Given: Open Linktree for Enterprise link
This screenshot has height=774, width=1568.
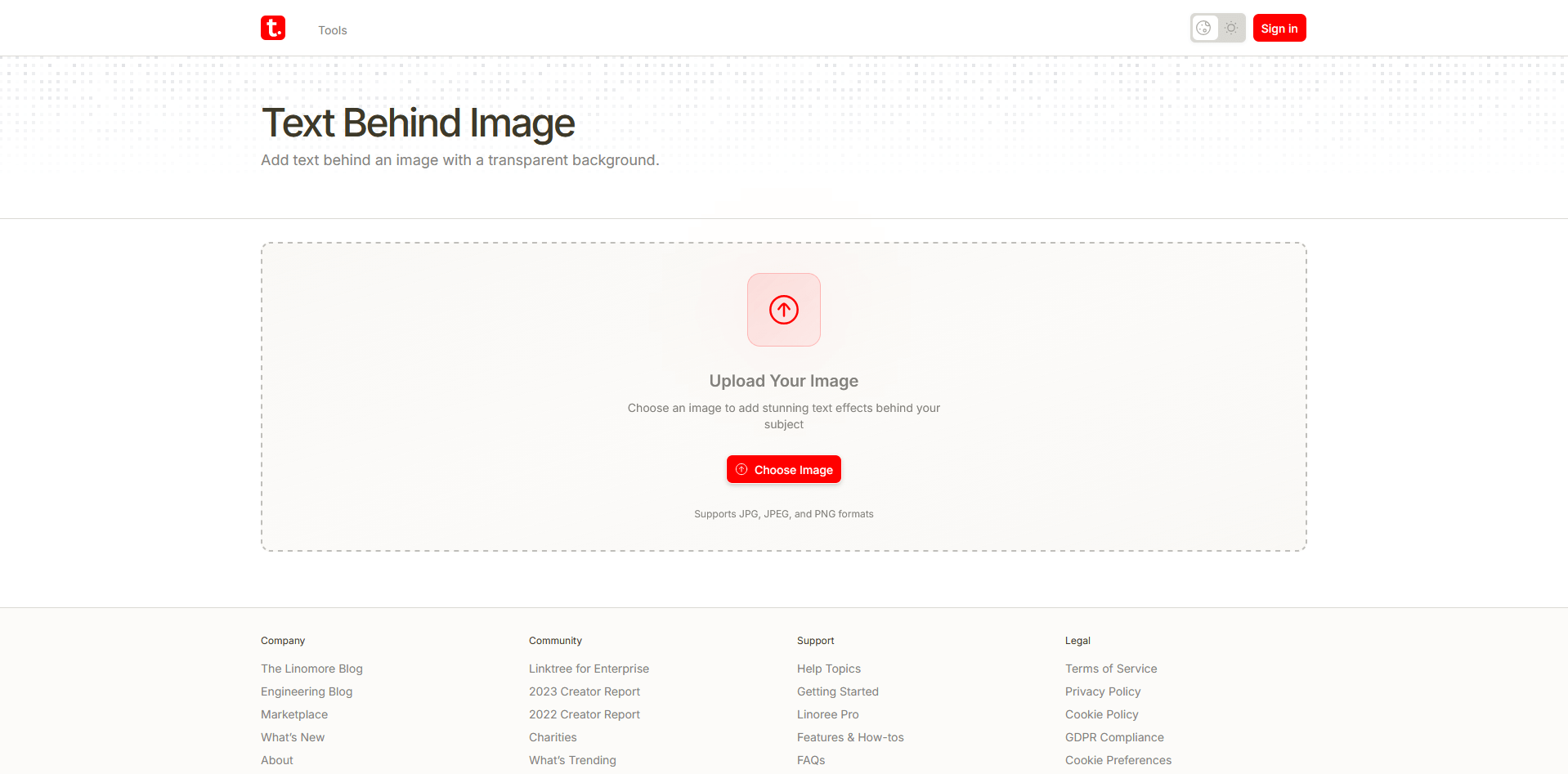Looking at the screenshot, I should [589, 669].
